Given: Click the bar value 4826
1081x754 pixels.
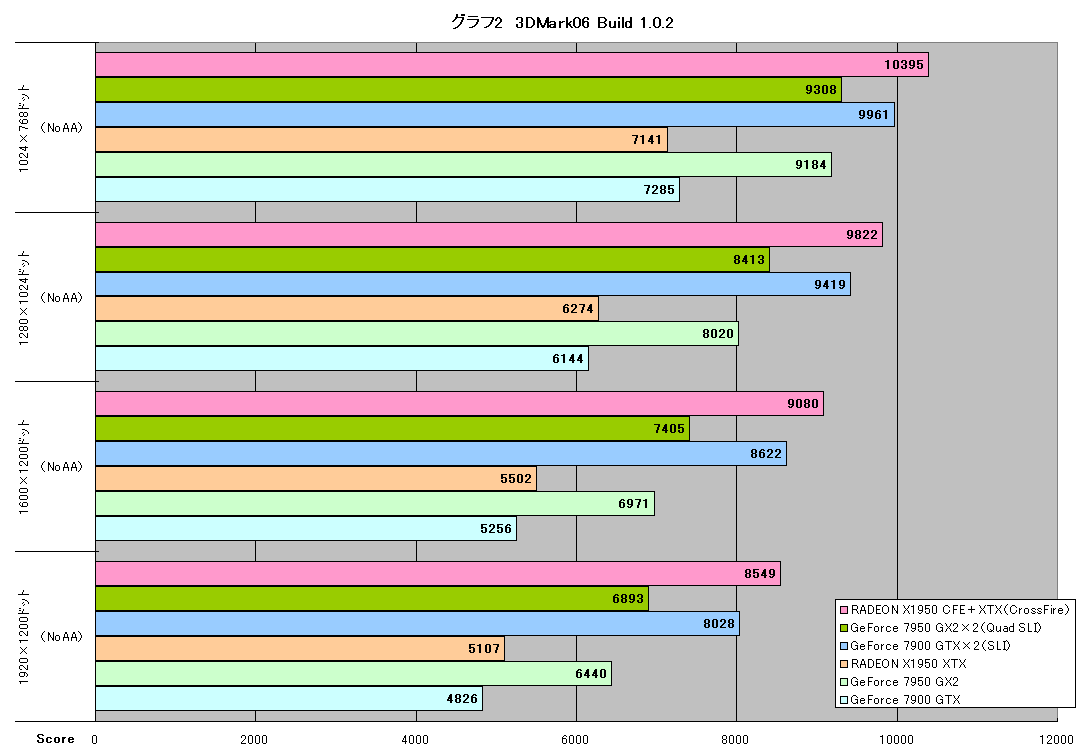Looking at the screenshot, I should coord(462,699).
